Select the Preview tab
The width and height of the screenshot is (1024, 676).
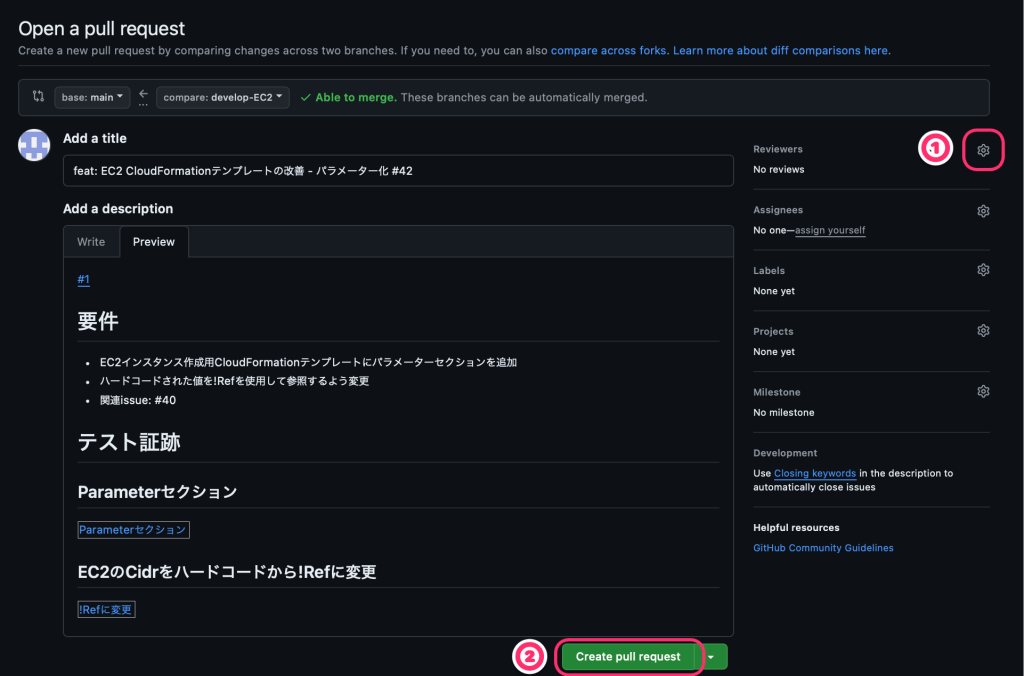pos(154,242)
